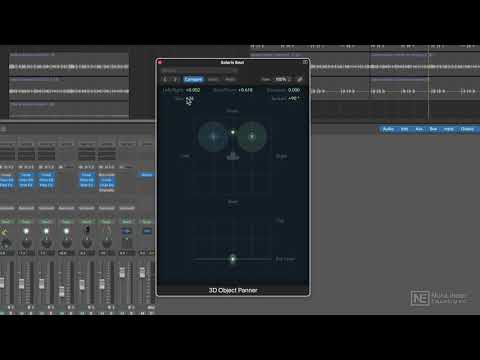Click the Elevation value 0.000
The height and width of the screenshot is (360, 480).
coord(294,90)
